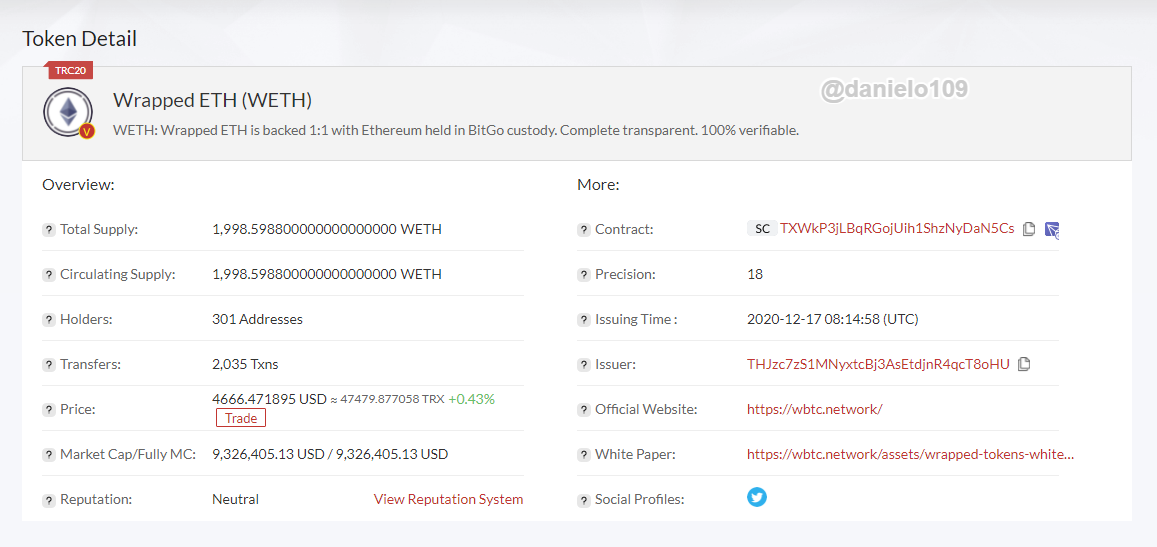Open the wrapped tokens white paper link
This screenshot has height=547, width=1157.
pos(911,454)
